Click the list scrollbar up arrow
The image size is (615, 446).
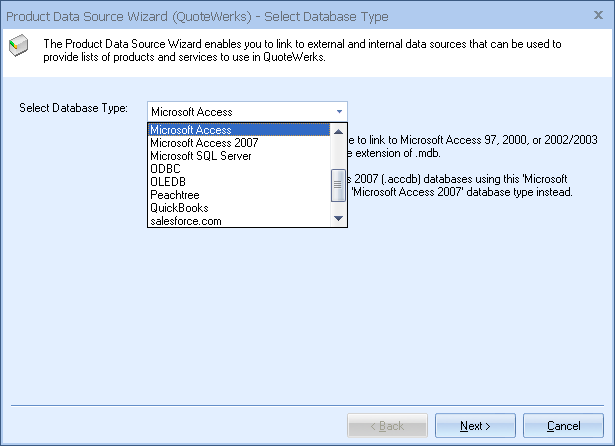pyautogui.click(x=338, y=131)
